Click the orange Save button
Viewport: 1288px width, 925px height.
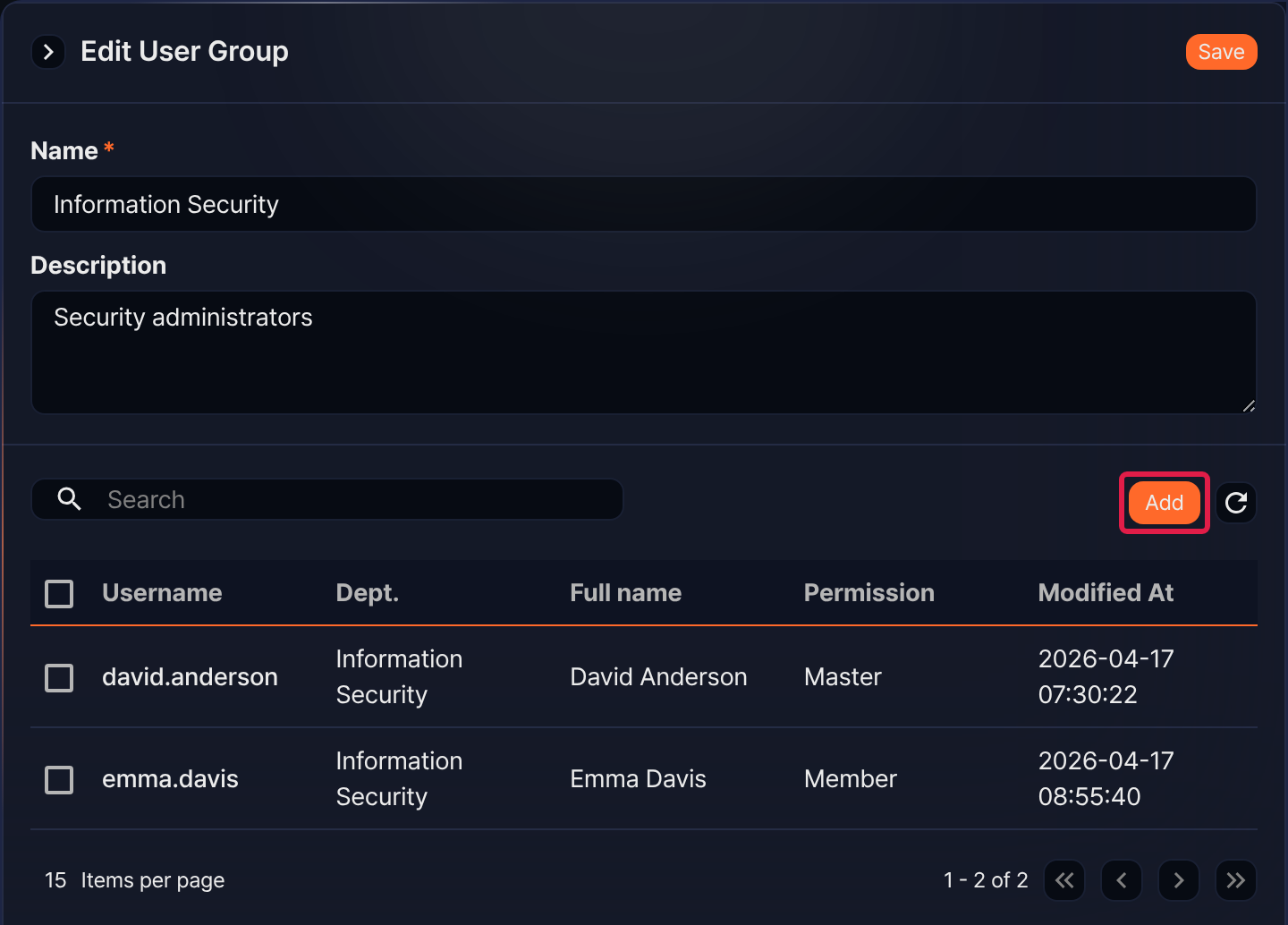(x=1221, y=52)
